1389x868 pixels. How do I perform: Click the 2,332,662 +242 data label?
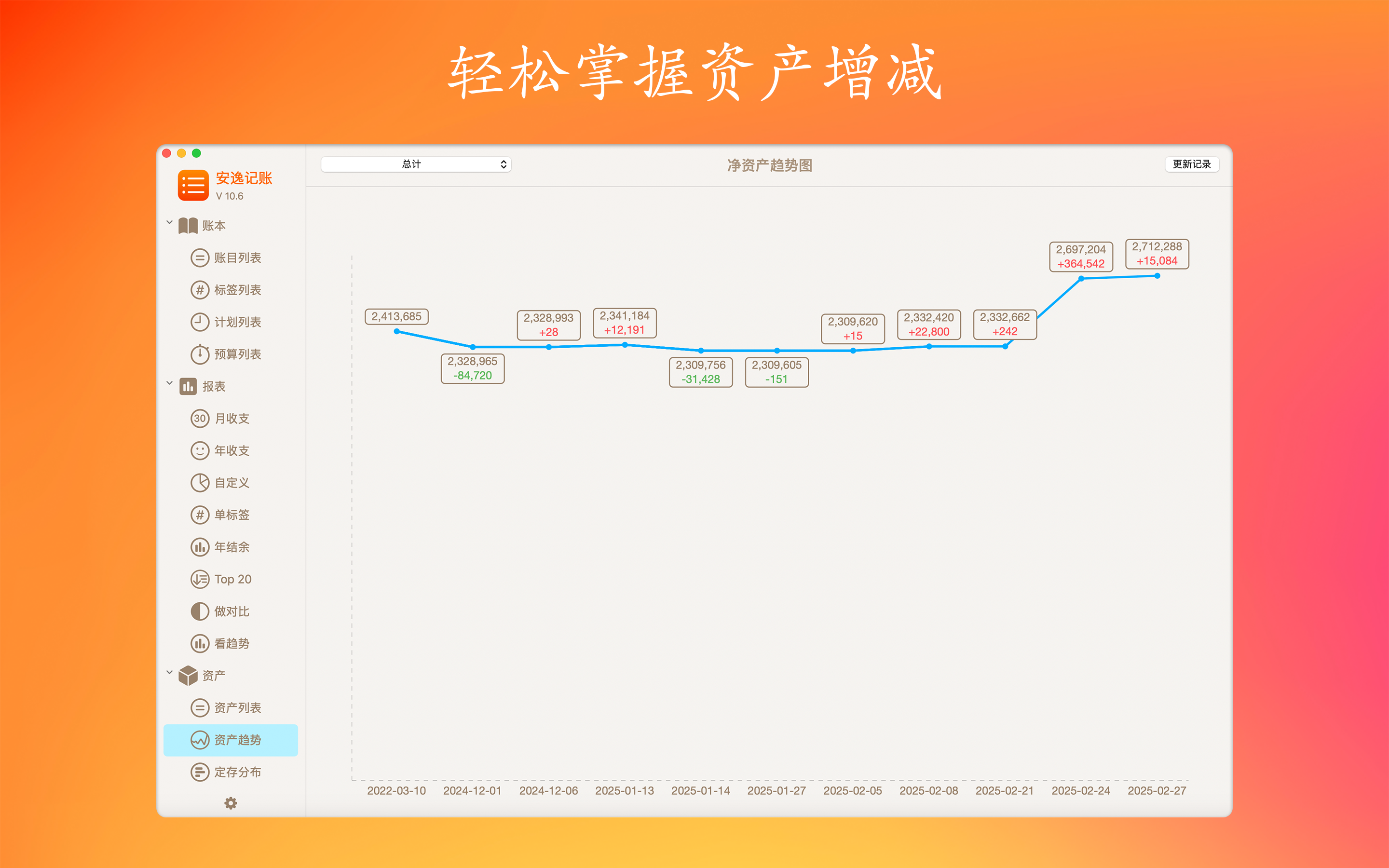pyautogui.click(x=1005, y=325)
